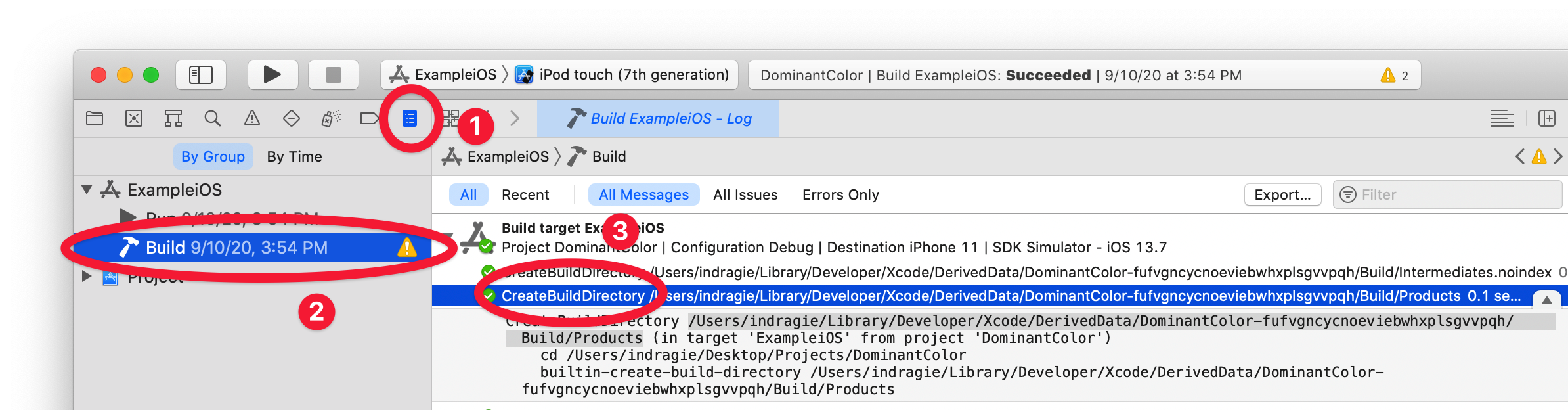
Task: Show All Messages in the log
Action: [644, 194]
